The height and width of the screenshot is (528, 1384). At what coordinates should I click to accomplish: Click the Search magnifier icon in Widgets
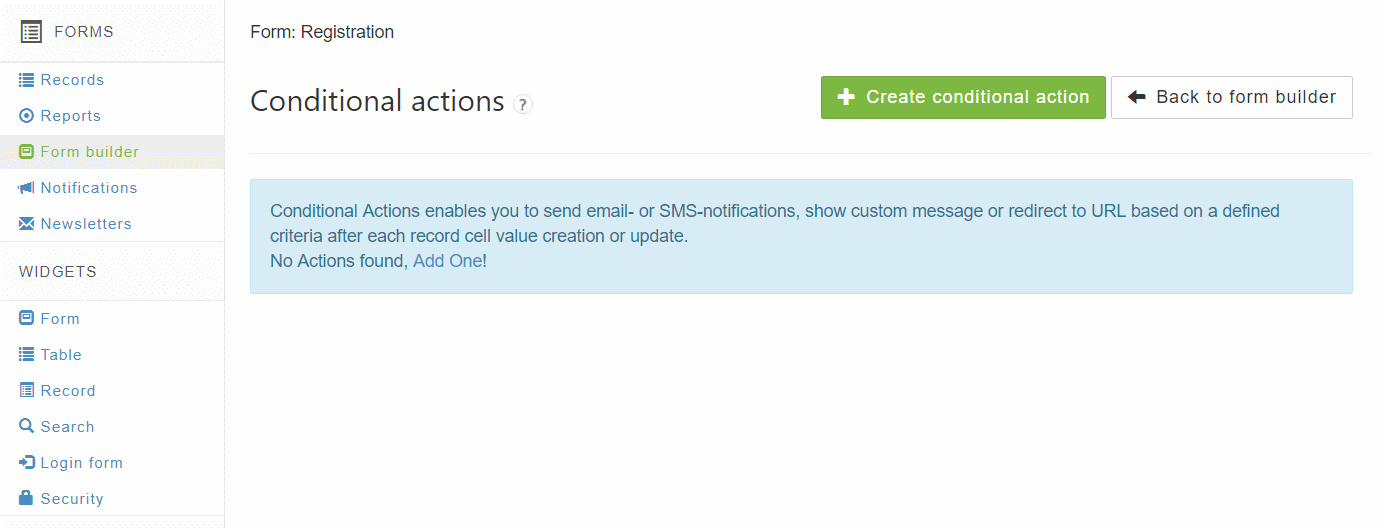tap(27, 427)
